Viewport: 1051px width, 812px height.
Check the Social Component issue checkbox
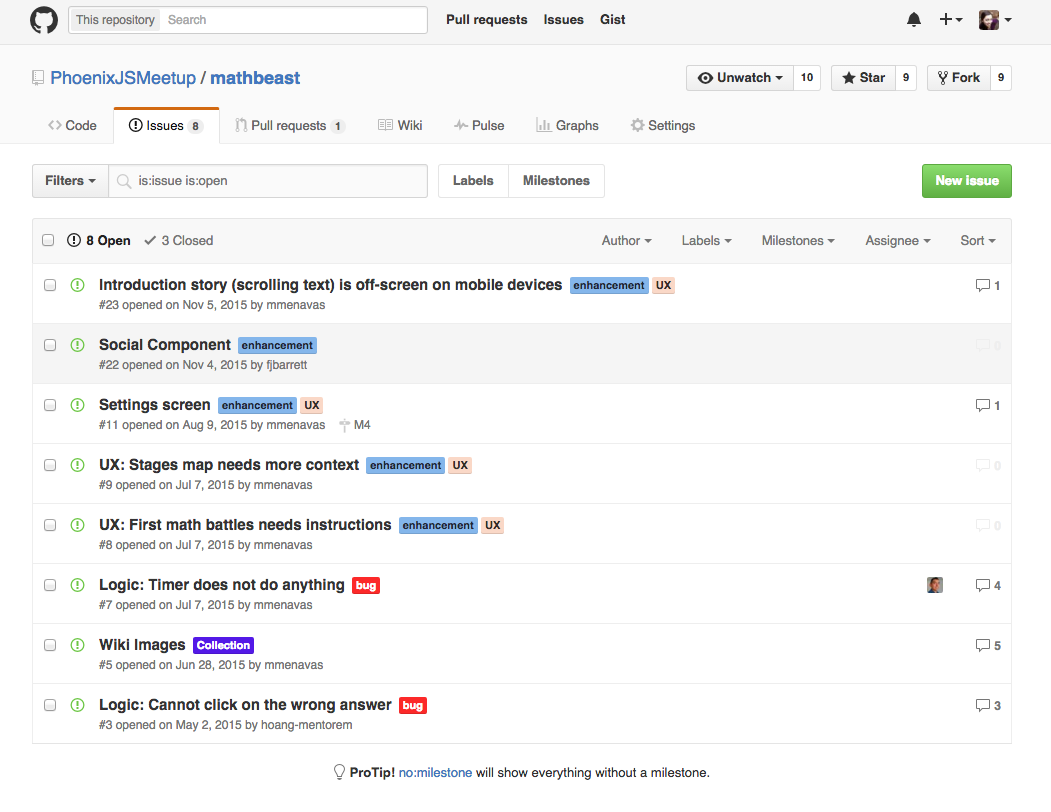click(50, 345)
